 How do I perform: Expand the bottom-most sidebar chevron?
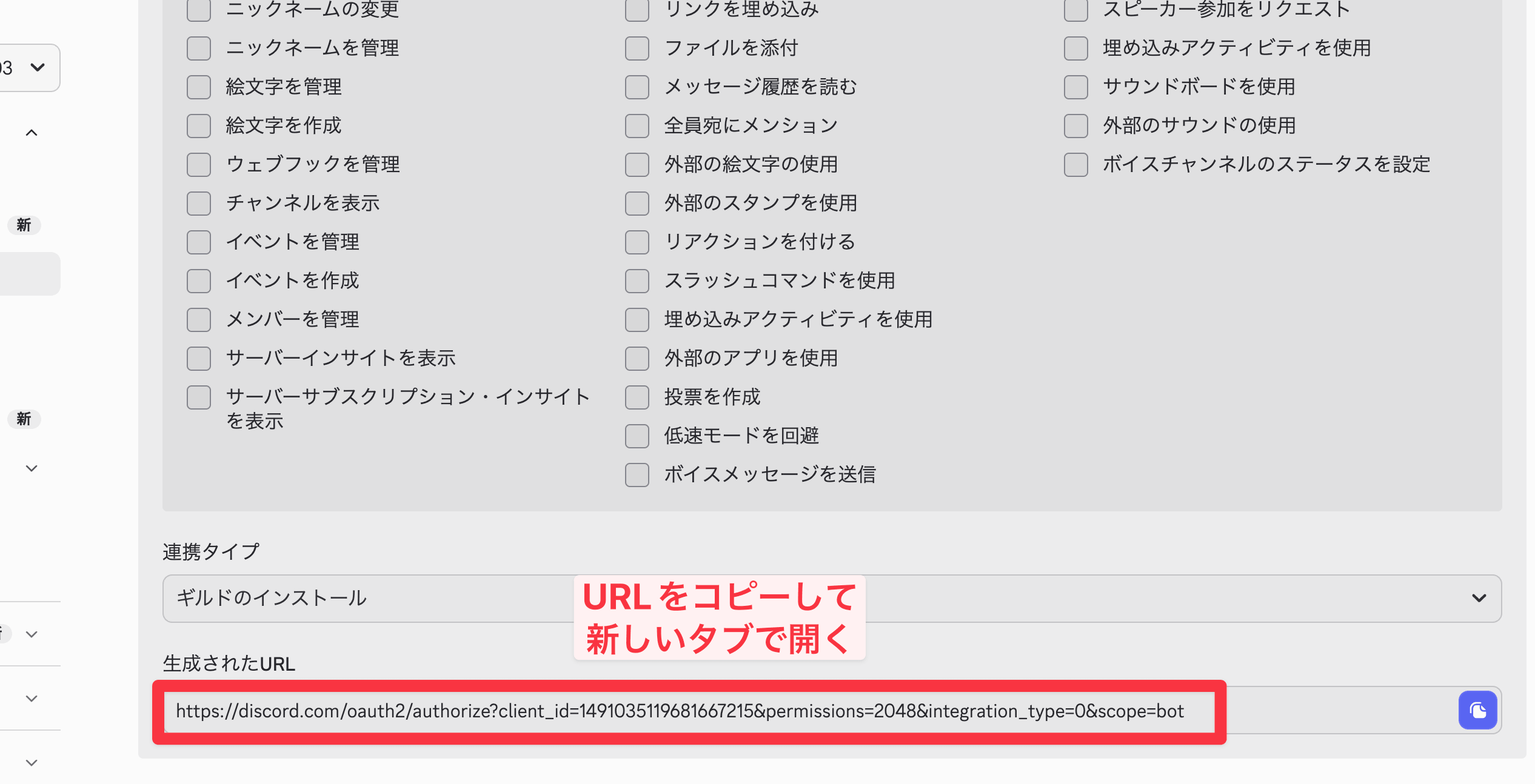pyautogui.click(x=32, y=762)
